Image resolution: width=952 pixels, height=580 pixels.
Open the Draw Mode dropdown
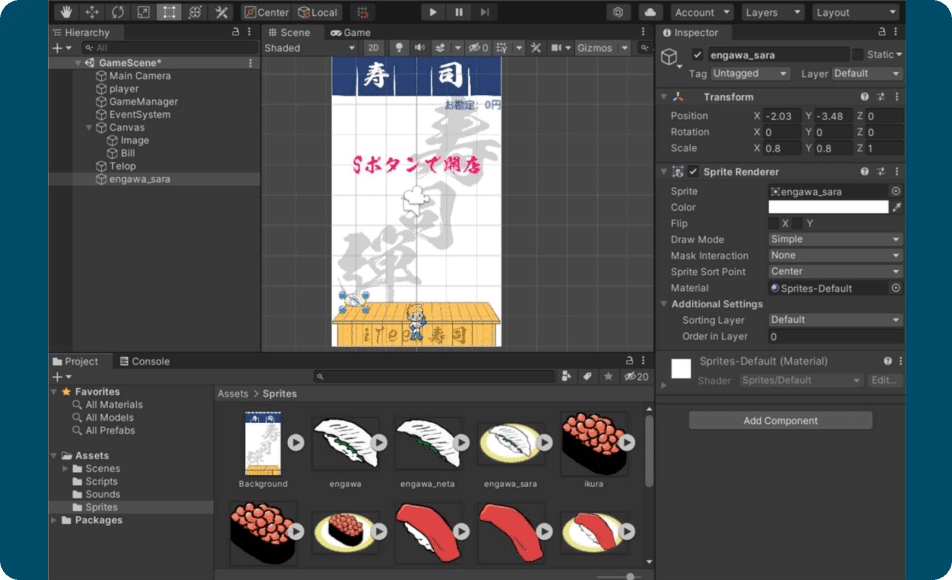(x=835, y=239)
